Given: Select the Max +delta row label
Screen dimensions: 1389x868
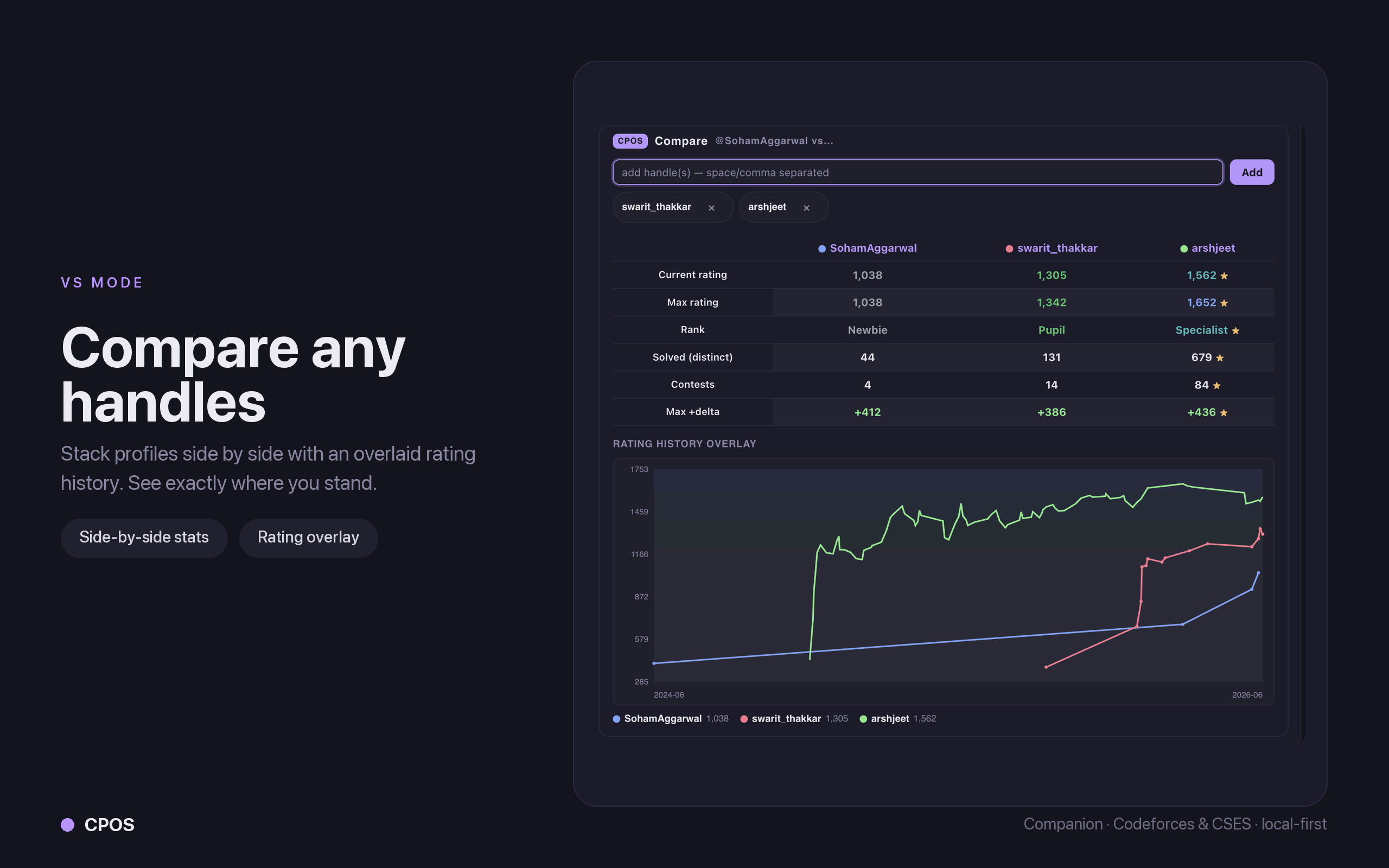Looking at the screenshot, I should click(x=692, y=412).
